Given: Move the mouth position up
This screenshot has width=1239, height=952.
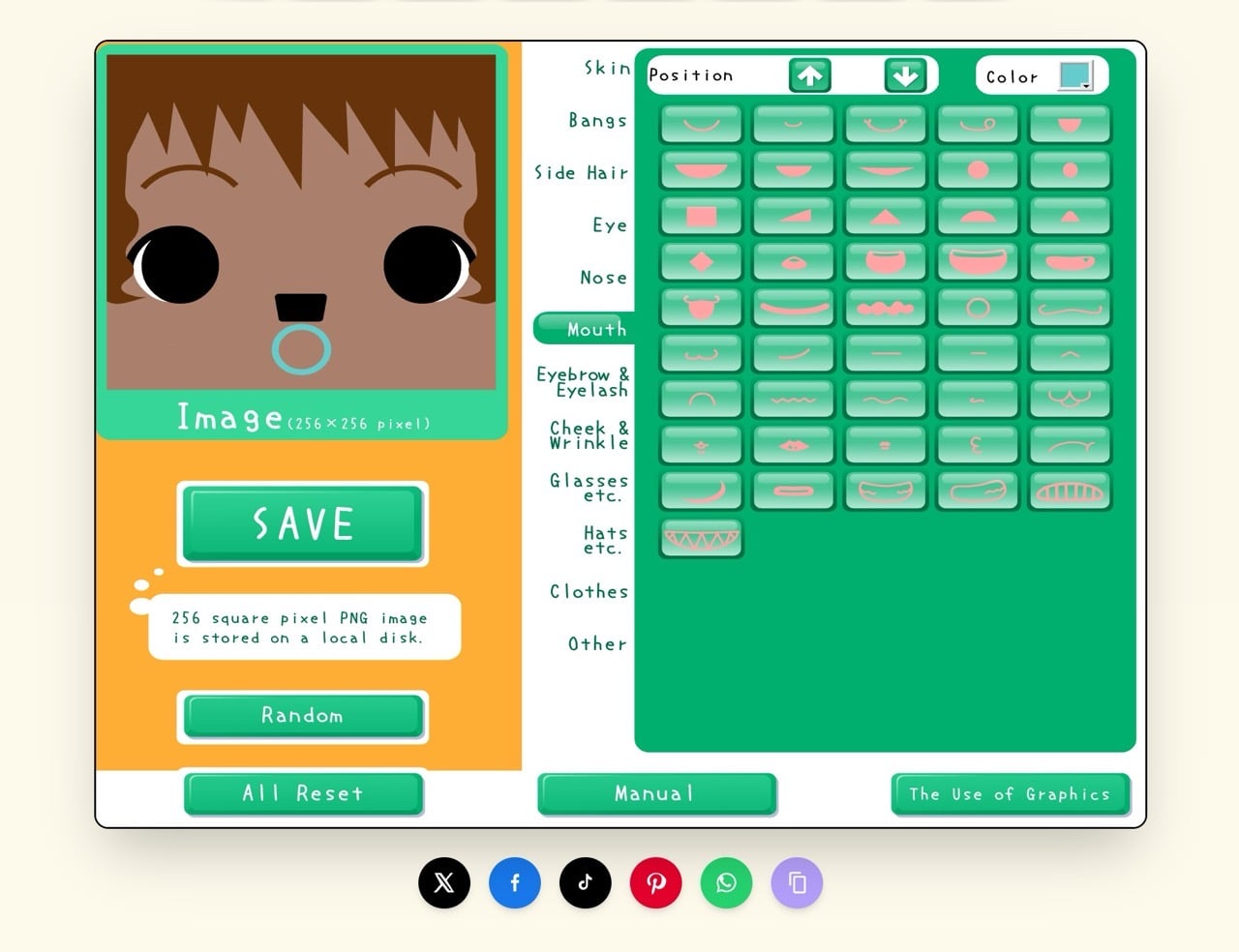Looking at the screenshot, I should (809, 75).
